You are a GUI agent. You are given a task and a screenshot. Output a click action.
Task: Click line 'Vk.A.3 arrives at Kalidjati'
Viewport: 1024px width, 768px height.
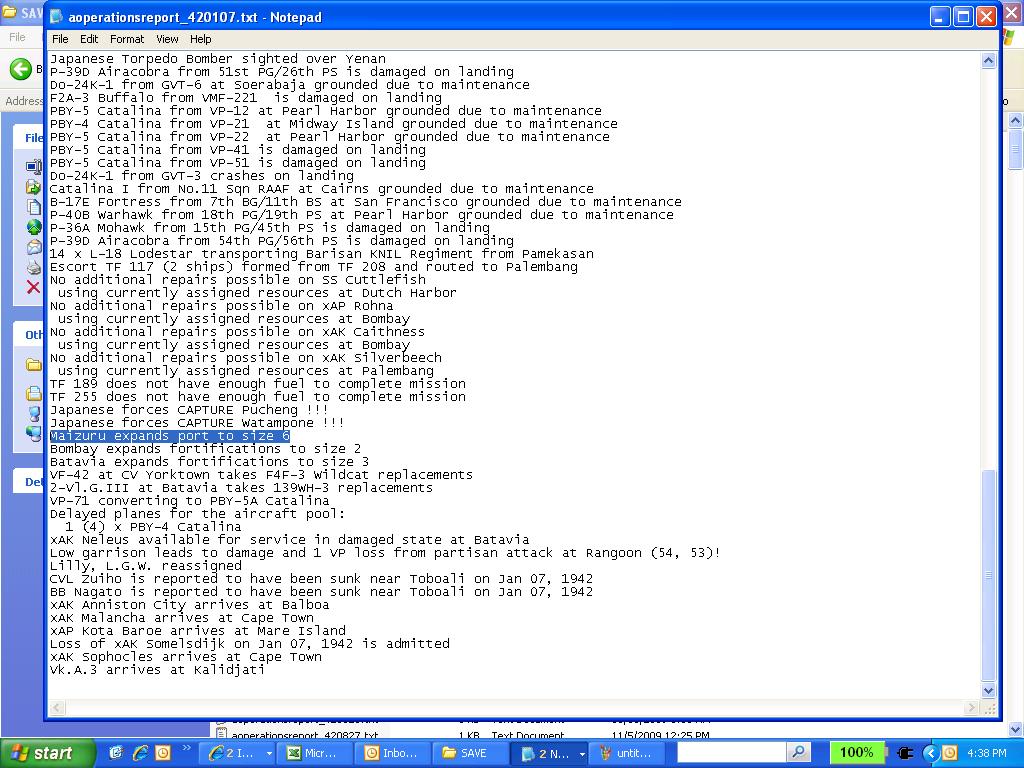coord(157,670)
